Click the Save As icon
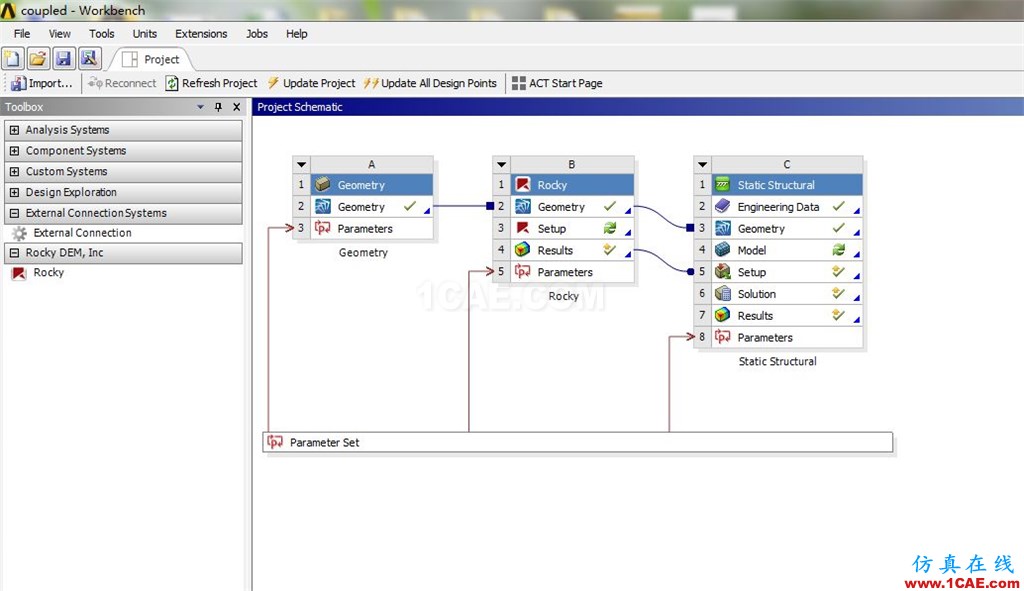1024x591 pixels. tap(89, 59)
